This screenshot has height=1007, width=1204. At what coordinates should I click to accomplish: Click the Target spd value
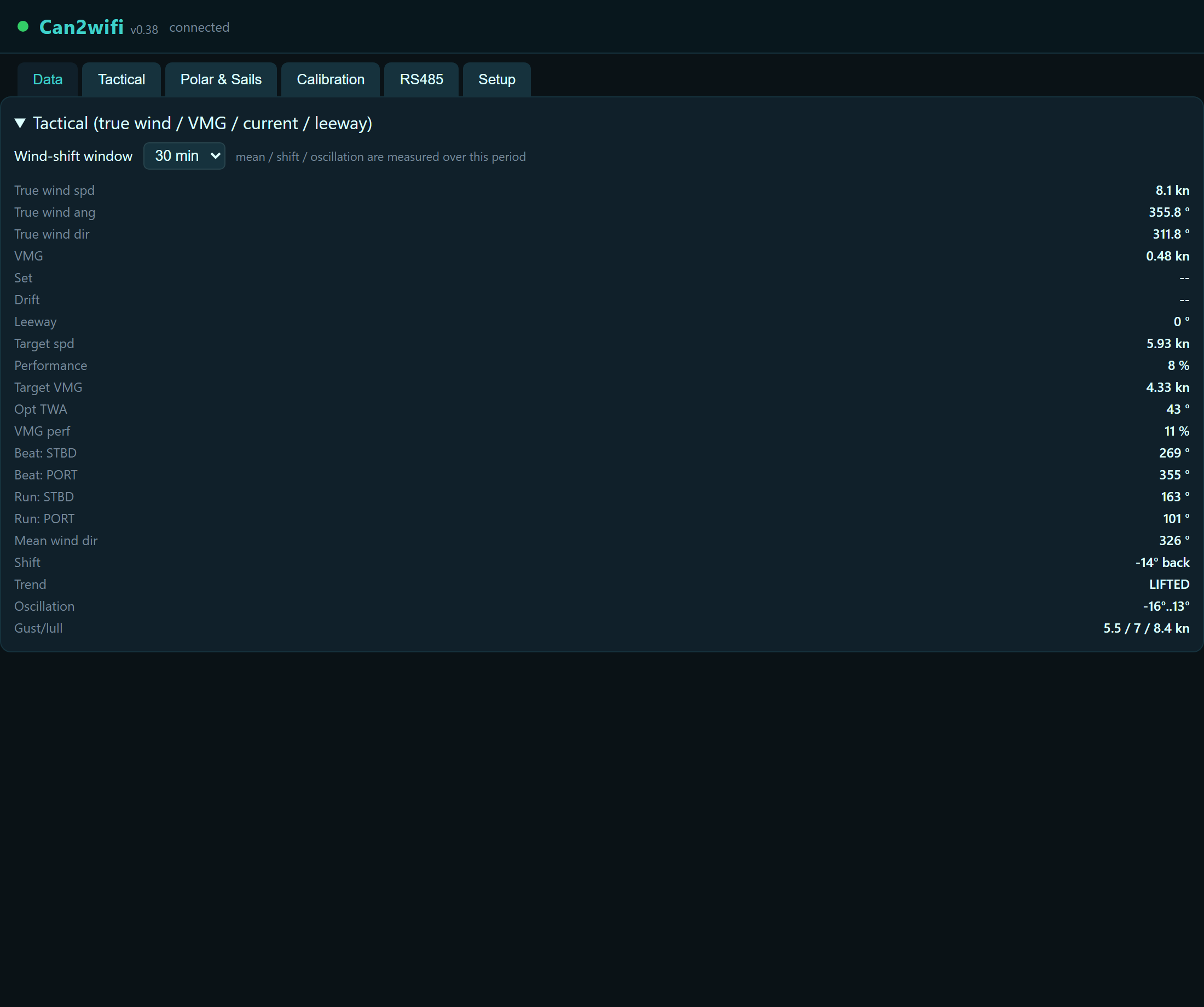(x=1167, y=344)
